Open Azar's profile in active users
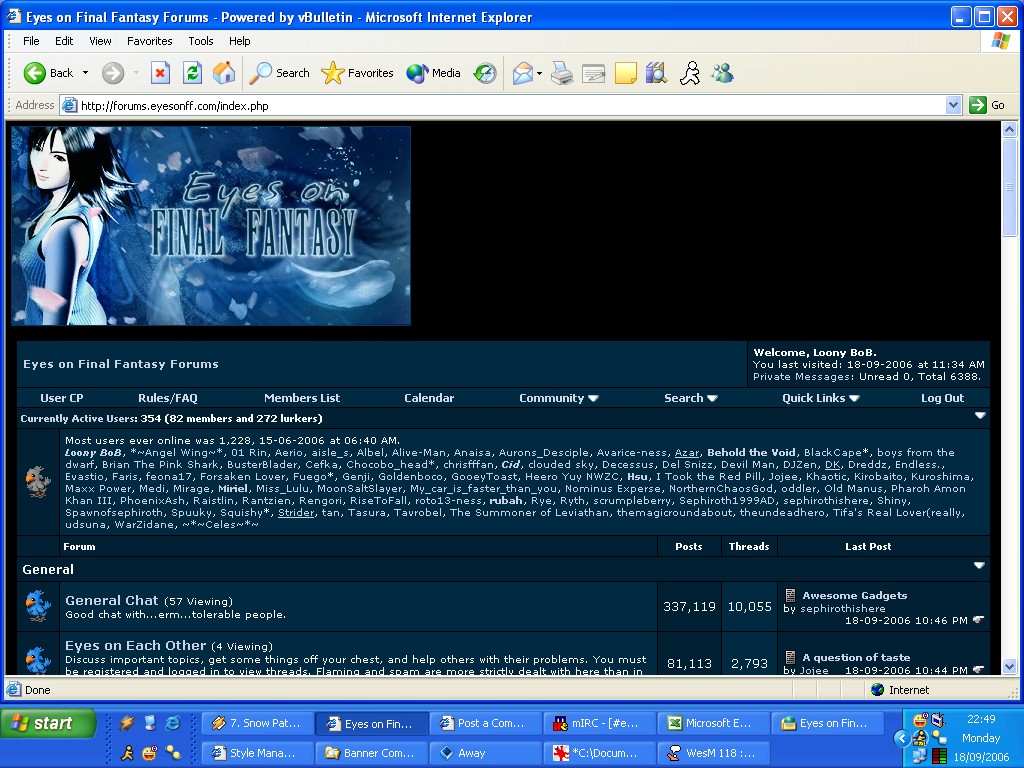This screenshot has width=1024, height=768. pyautogui.click(x=686, y=453)
